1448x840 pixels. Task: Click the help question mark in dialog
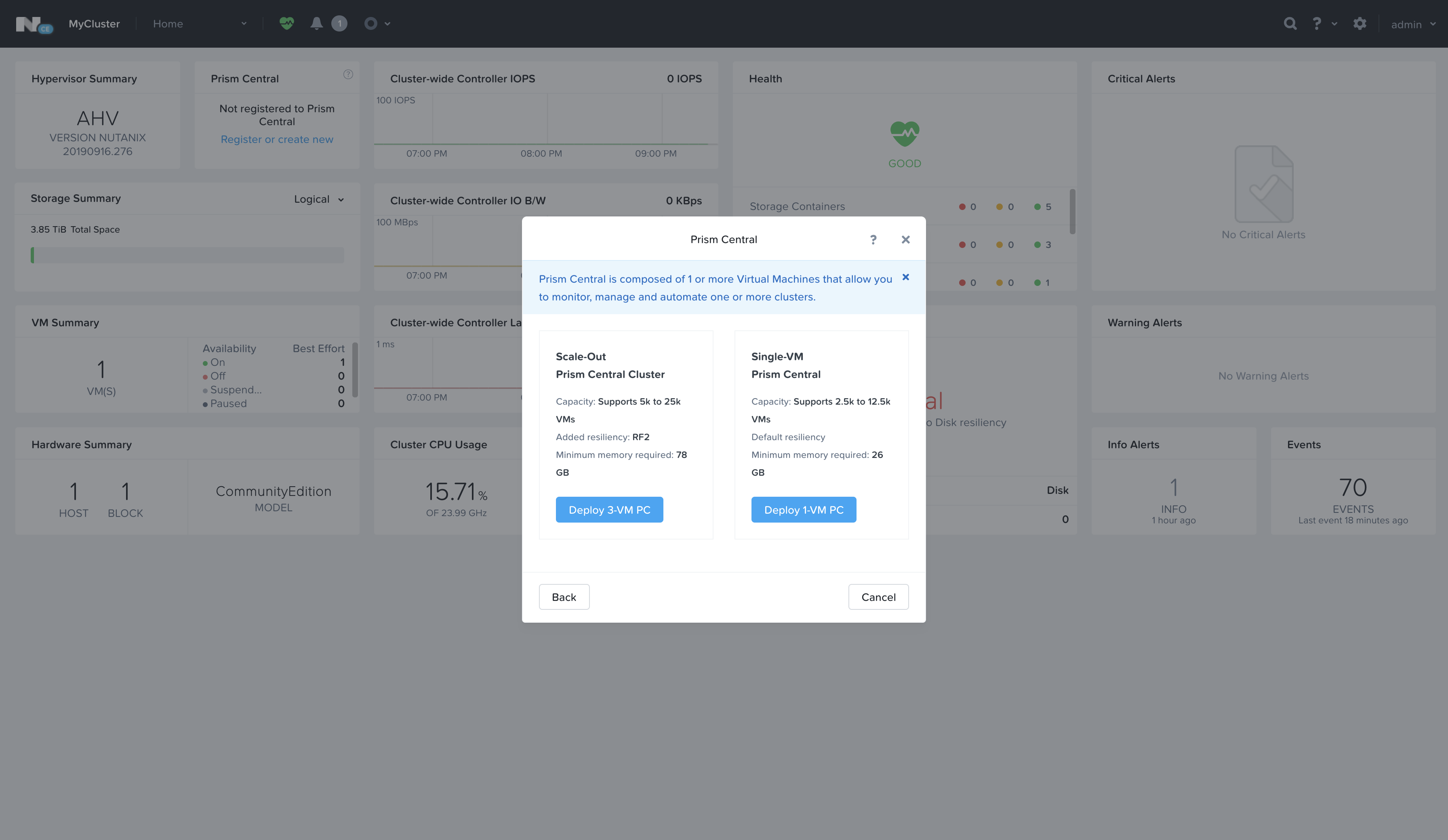(873, 239)
